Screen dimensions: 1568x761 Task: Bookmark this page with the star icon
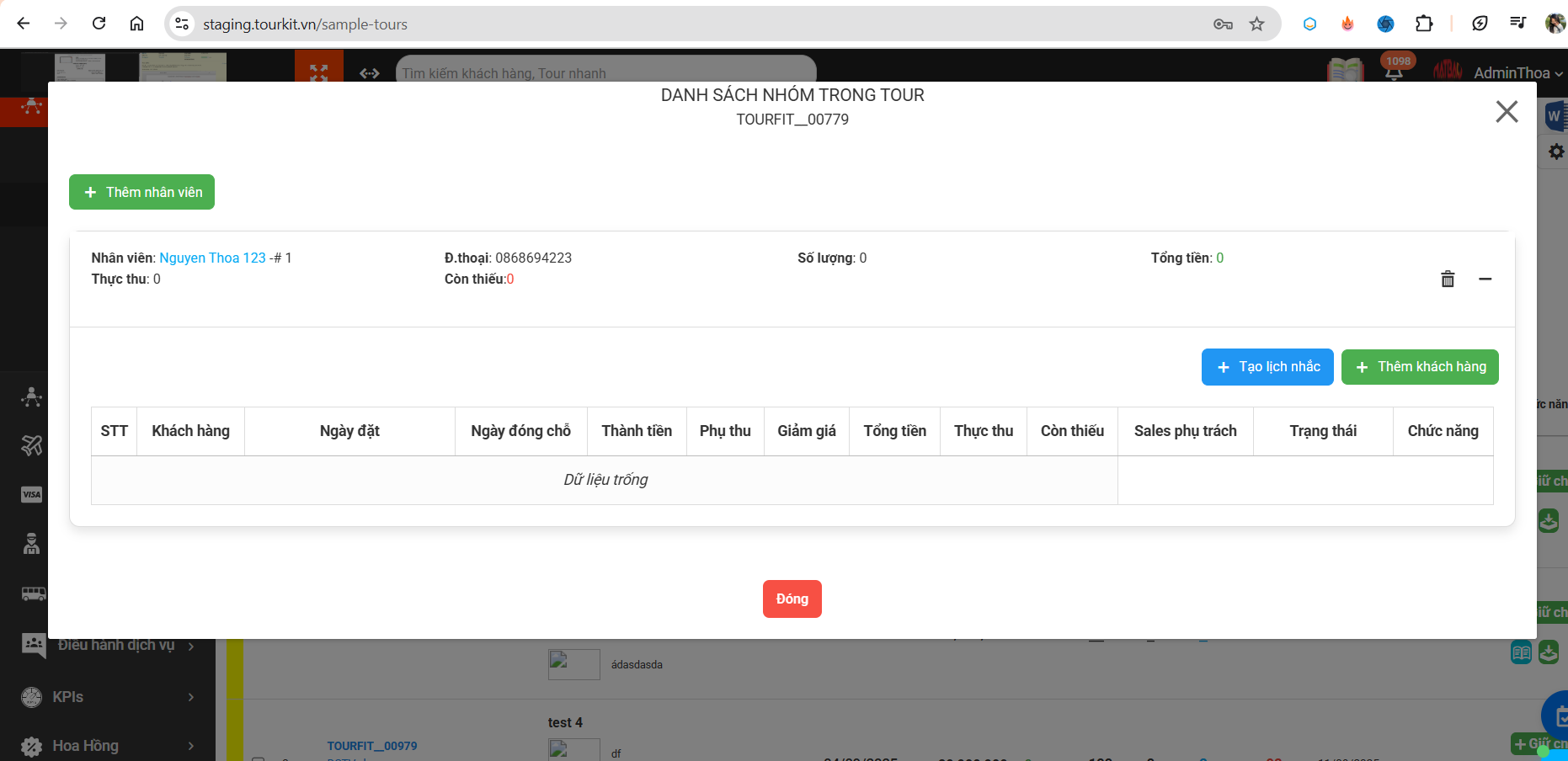pyautogui.click(x=1256, y=24)
